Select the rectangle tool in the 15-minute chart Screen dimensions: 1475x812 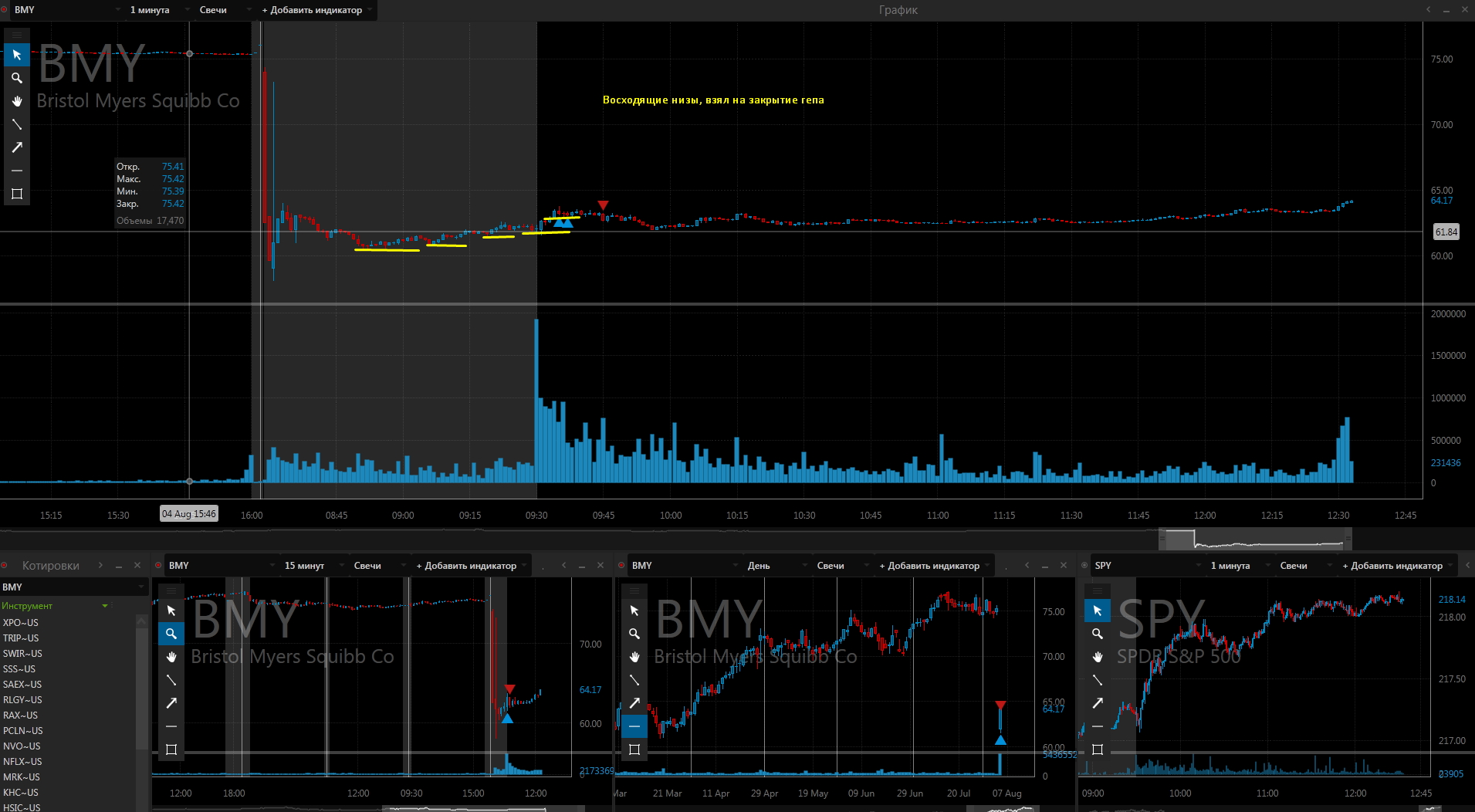point(171,749)
